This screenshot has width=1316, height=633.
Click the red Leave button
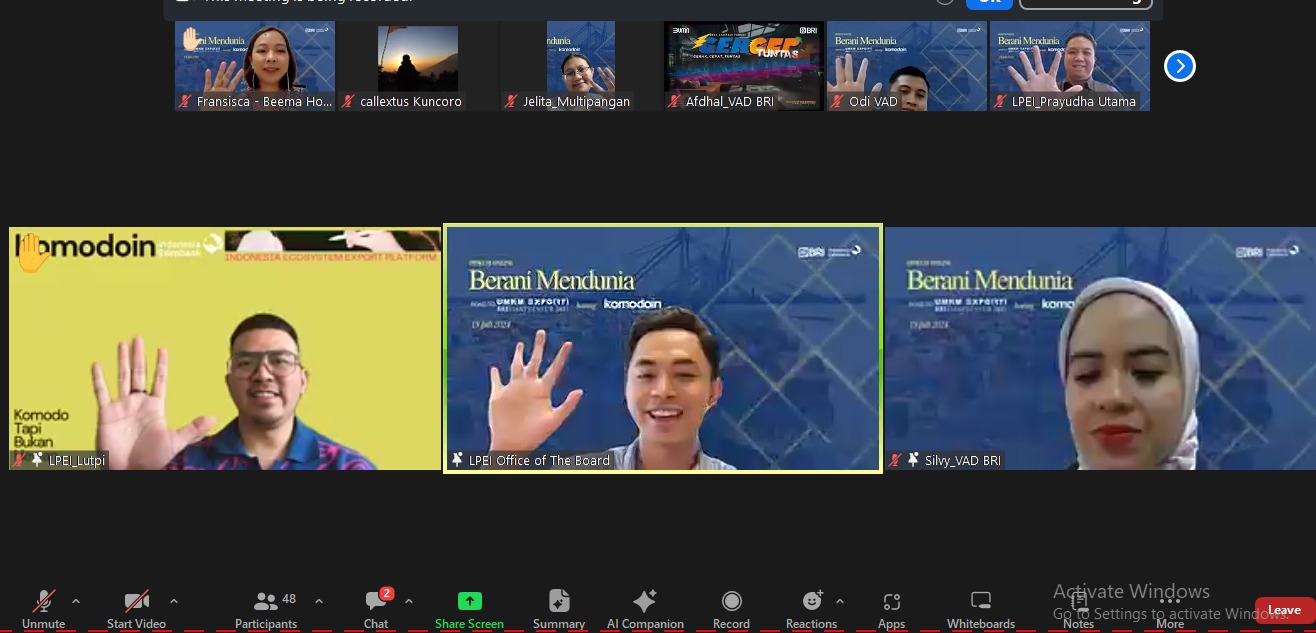[1284, 610]
